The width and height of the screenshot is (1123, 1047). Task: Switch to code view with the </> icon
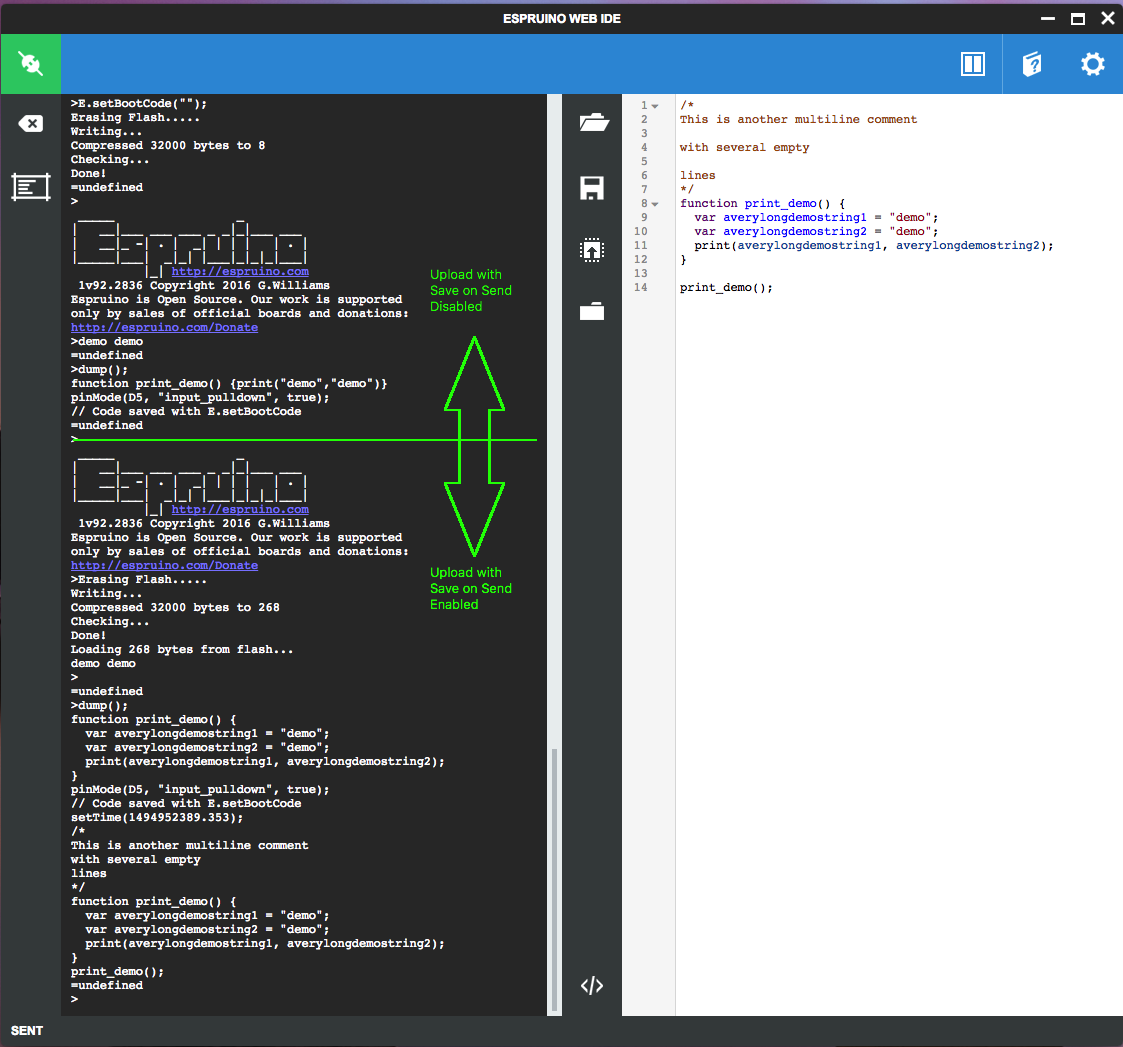point(592,986)
